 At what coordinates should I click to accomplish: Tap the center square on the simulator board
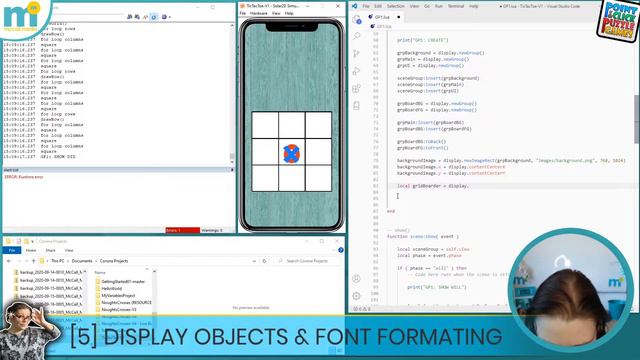coord(291,152)
